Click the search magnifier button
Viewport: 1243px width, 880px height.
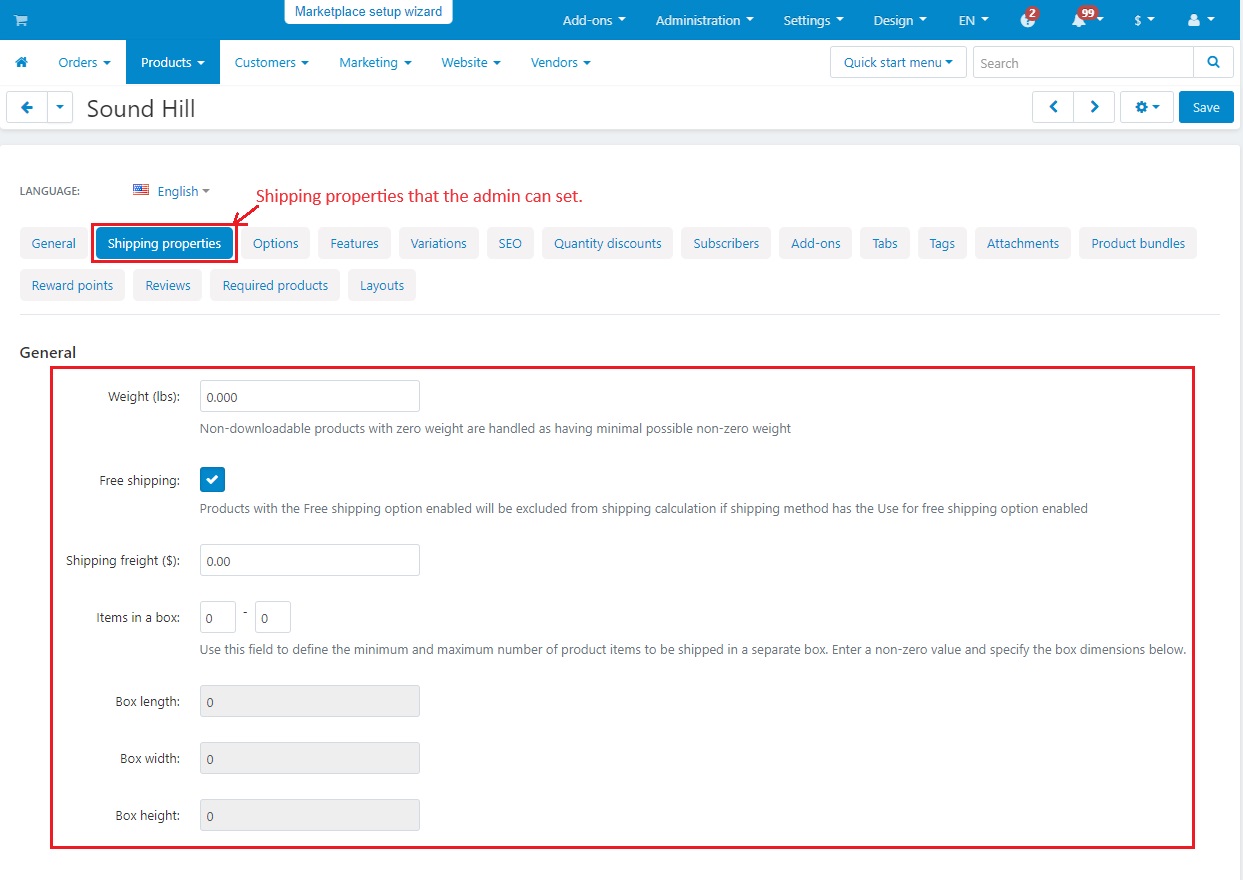1214,62
